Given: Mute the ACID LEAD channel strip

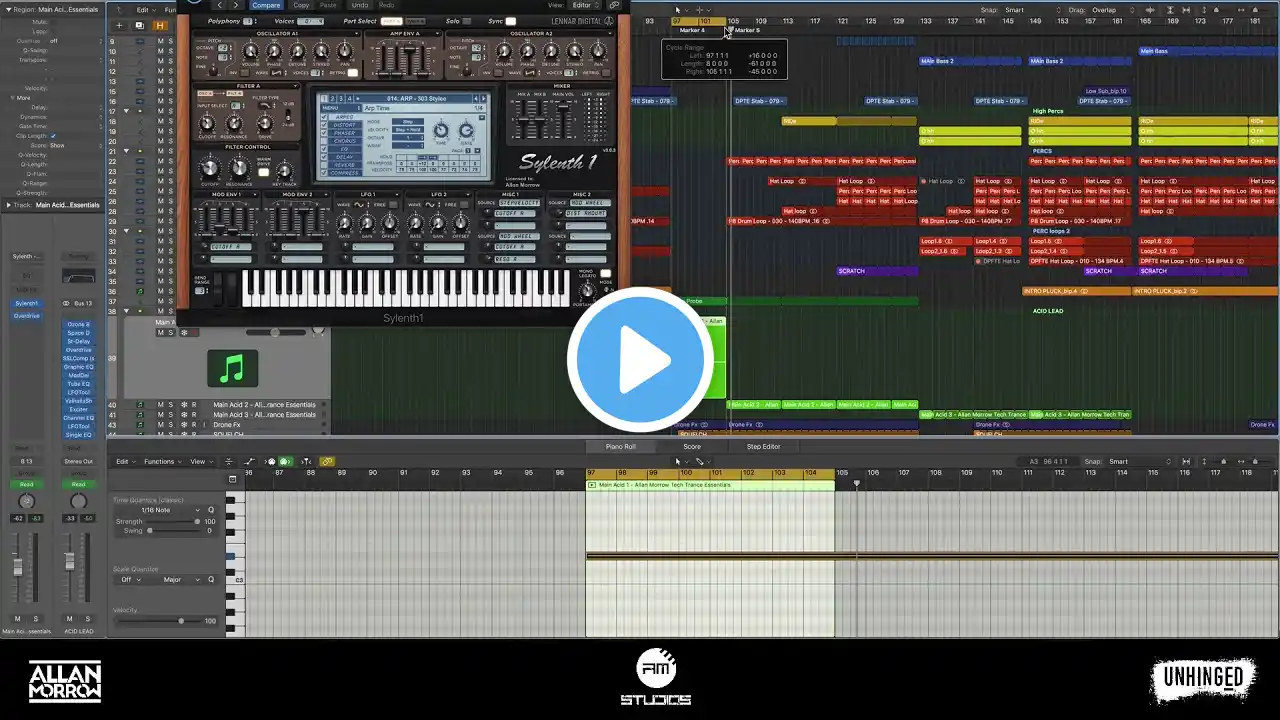Looking at the screenshot, I should [69, 619].
